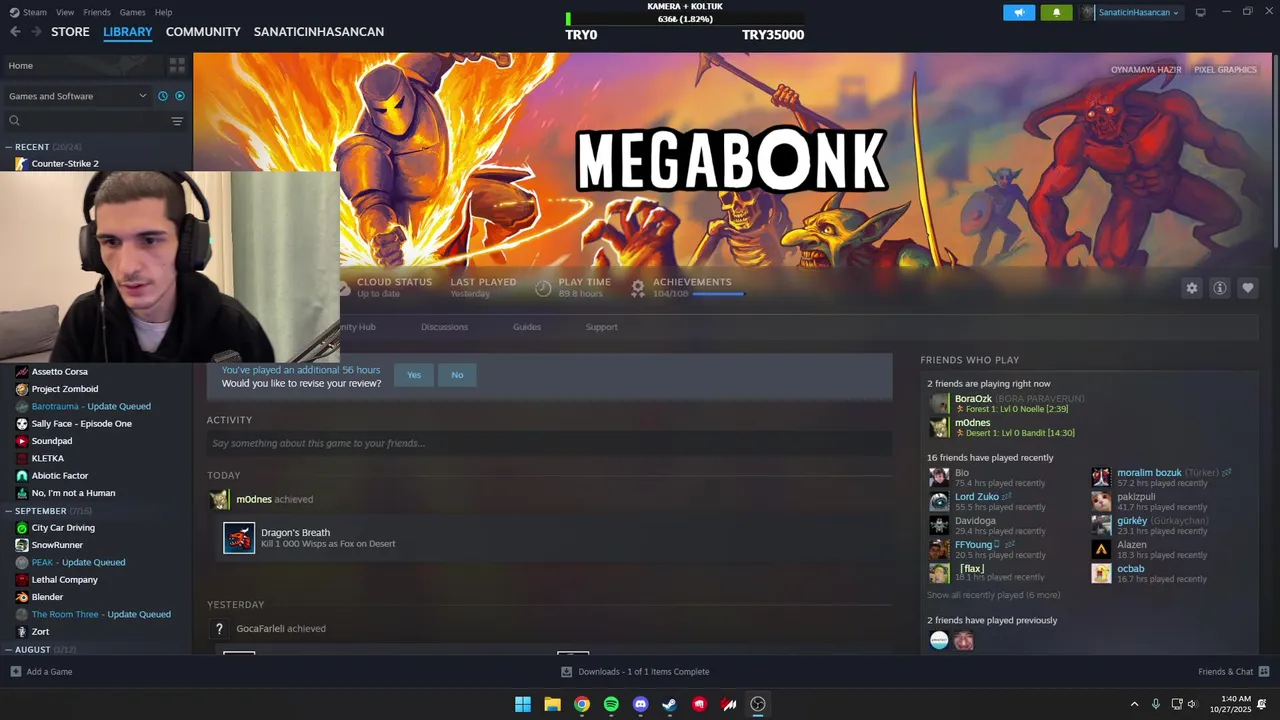This screenshot has height=720, width=1280.
Task: Toggle the recent activity clock filter
Action: tap(162, 96)
